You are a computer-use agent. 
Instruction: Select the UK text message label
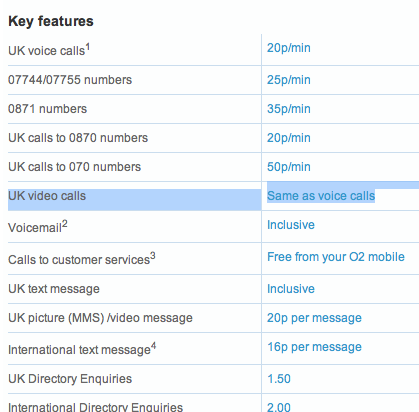pyautogui.click(x=54, y=289)
